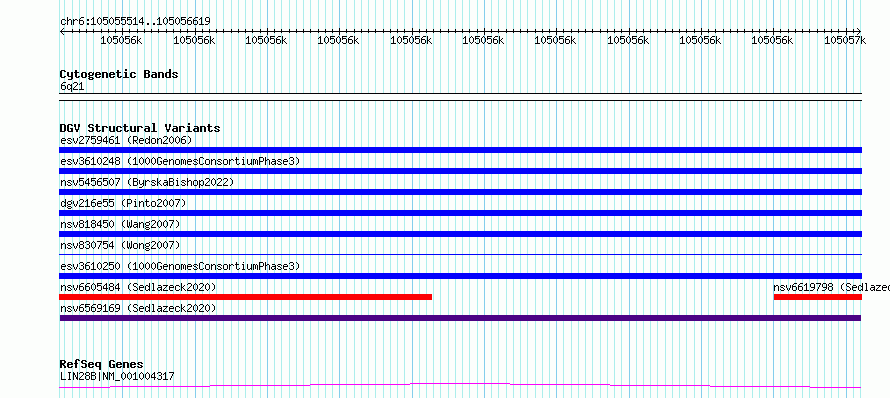This screenshot has width=890, height=398.
Task: Click the chr6:105055514..105056619 coordinate label
Action: 135,22
